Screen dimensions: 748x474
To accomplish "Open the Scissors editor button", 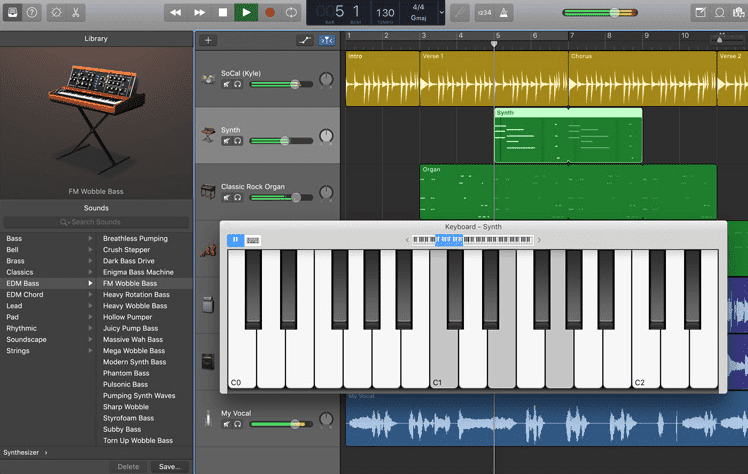I will point(78,12).
